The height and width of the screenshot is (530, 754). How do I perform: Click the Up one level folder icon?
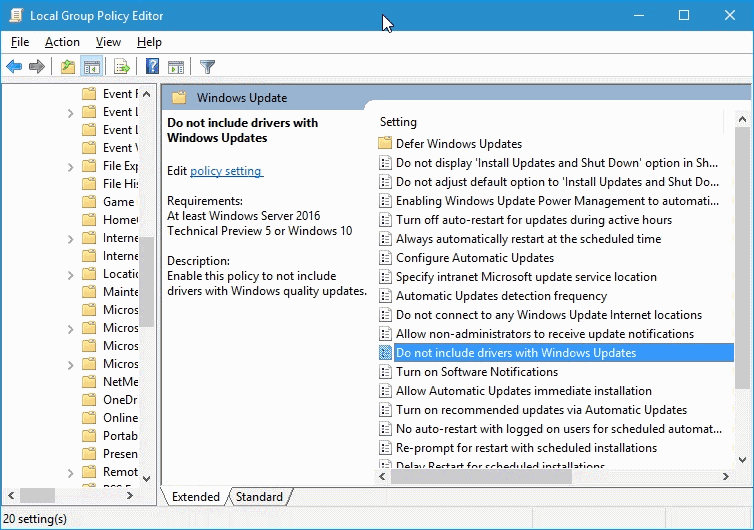pos(68,66)
